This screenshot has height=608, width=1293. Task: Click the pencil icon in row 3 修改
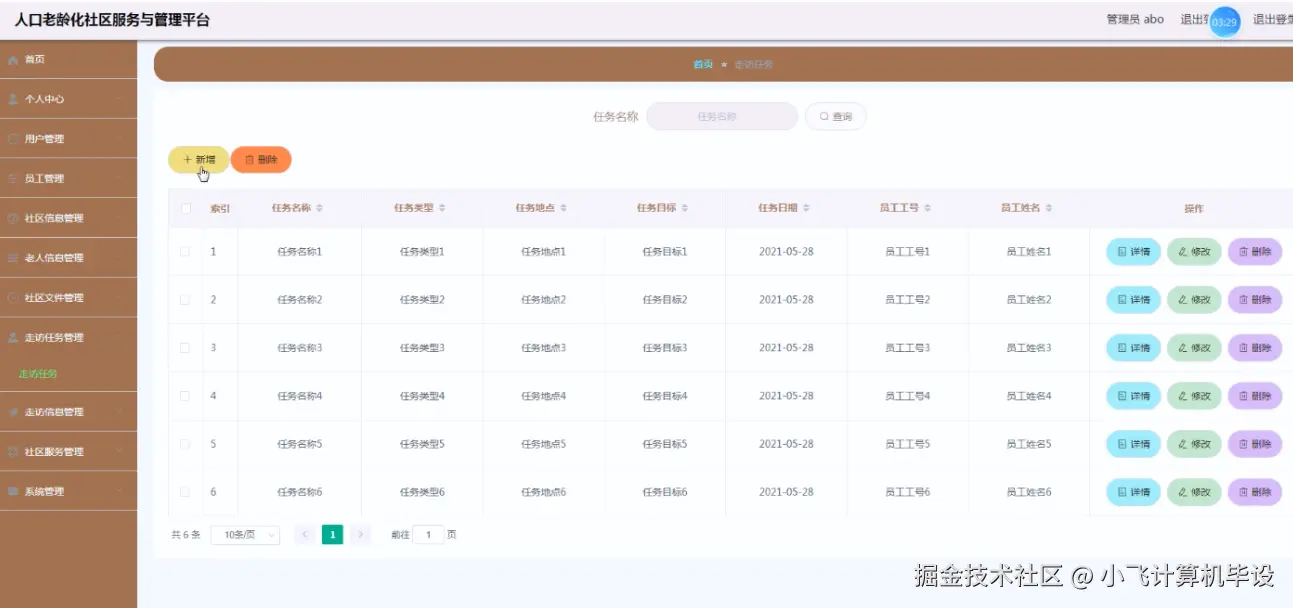tap(1183, 348)
